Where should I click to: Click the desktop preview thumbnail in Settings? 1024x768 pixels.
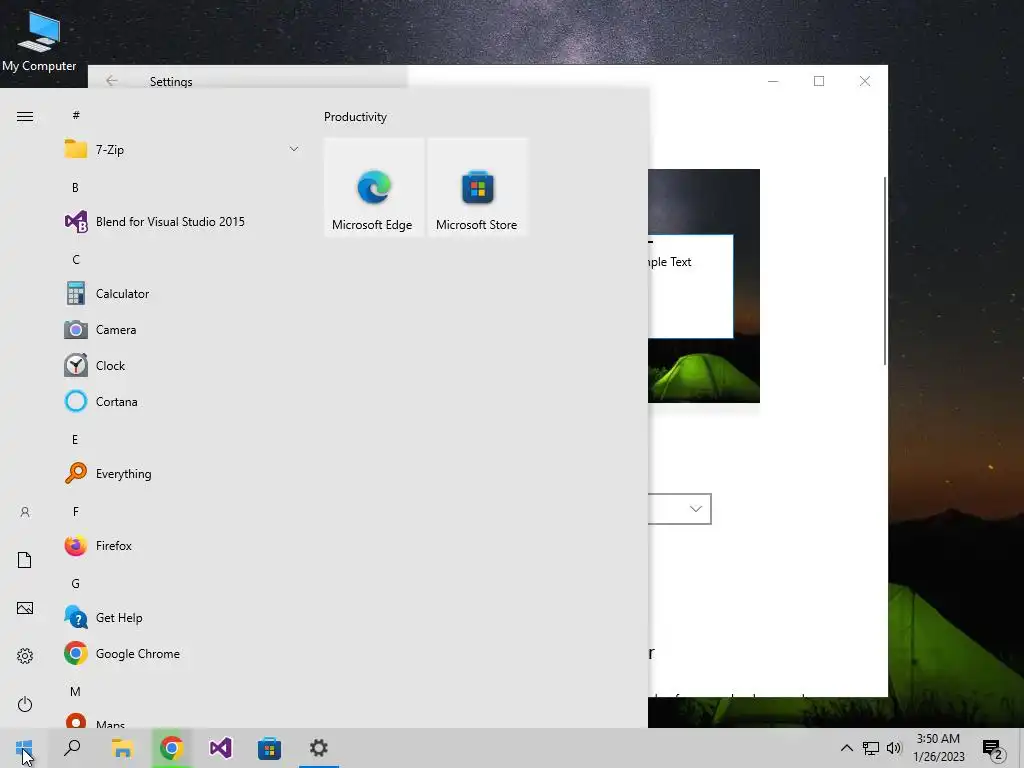point(704,286)
